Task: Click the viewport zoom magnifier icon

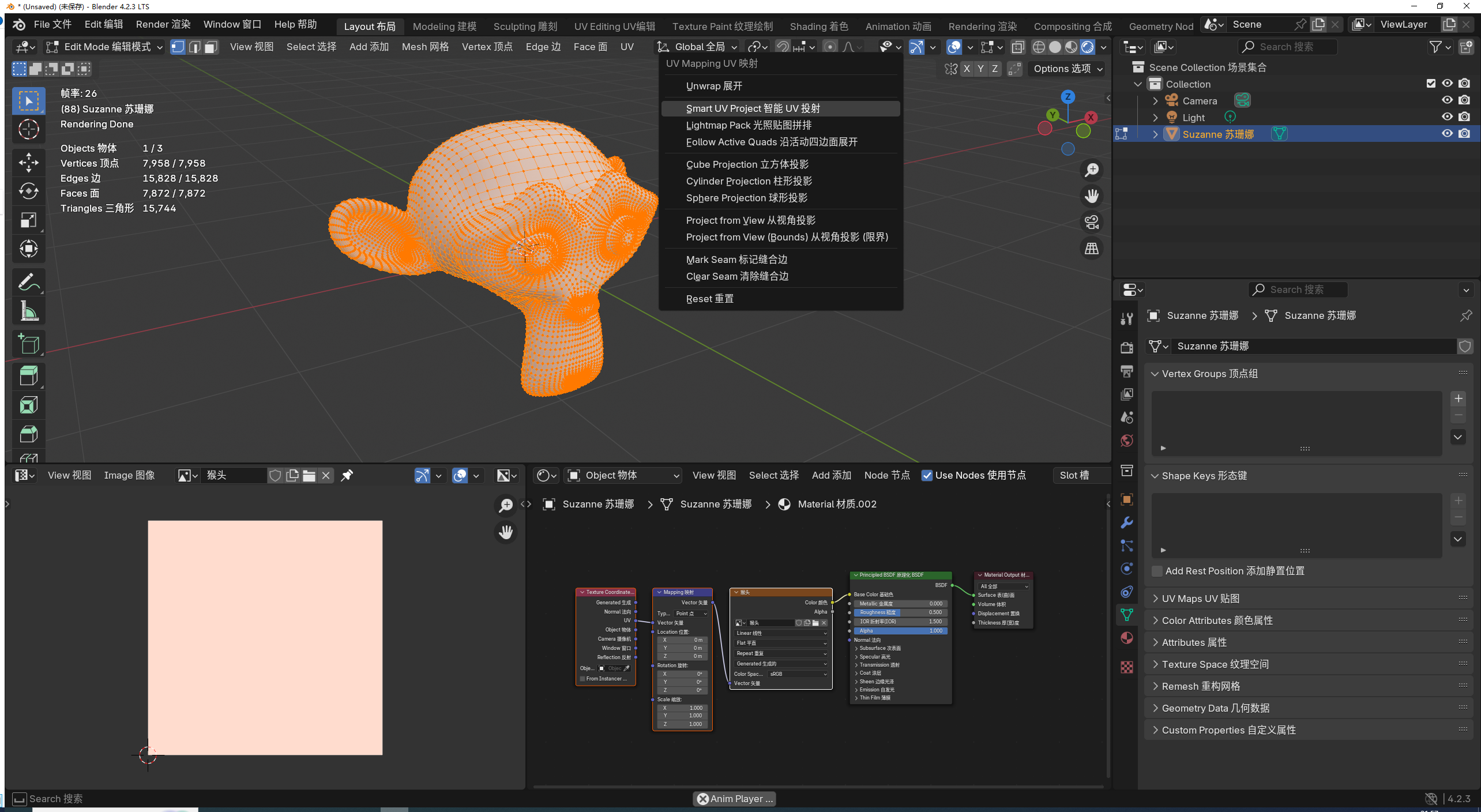Action: point(1092,170)
